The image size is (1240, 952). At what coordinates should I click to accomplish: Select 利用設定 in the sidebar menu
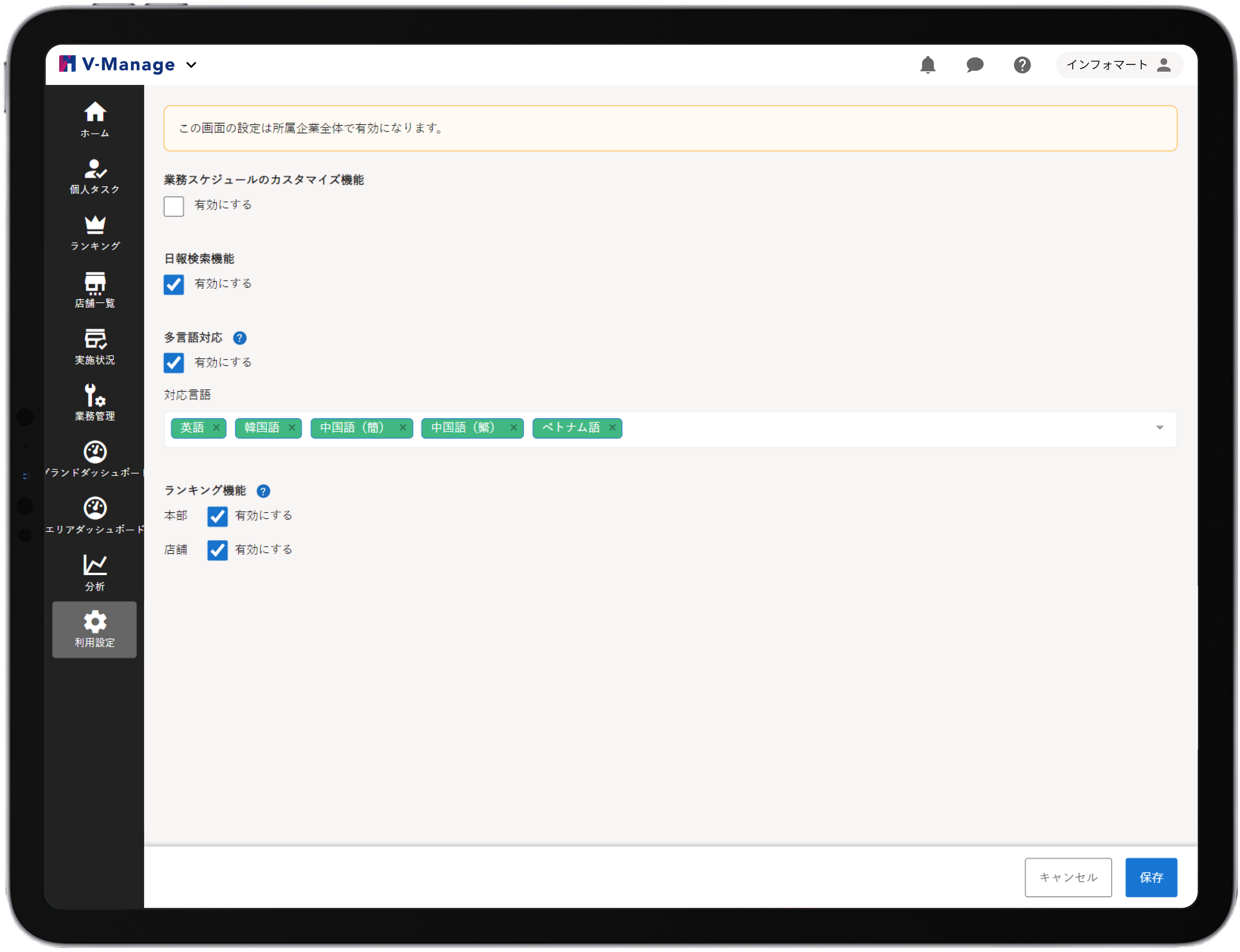point(95,629)
